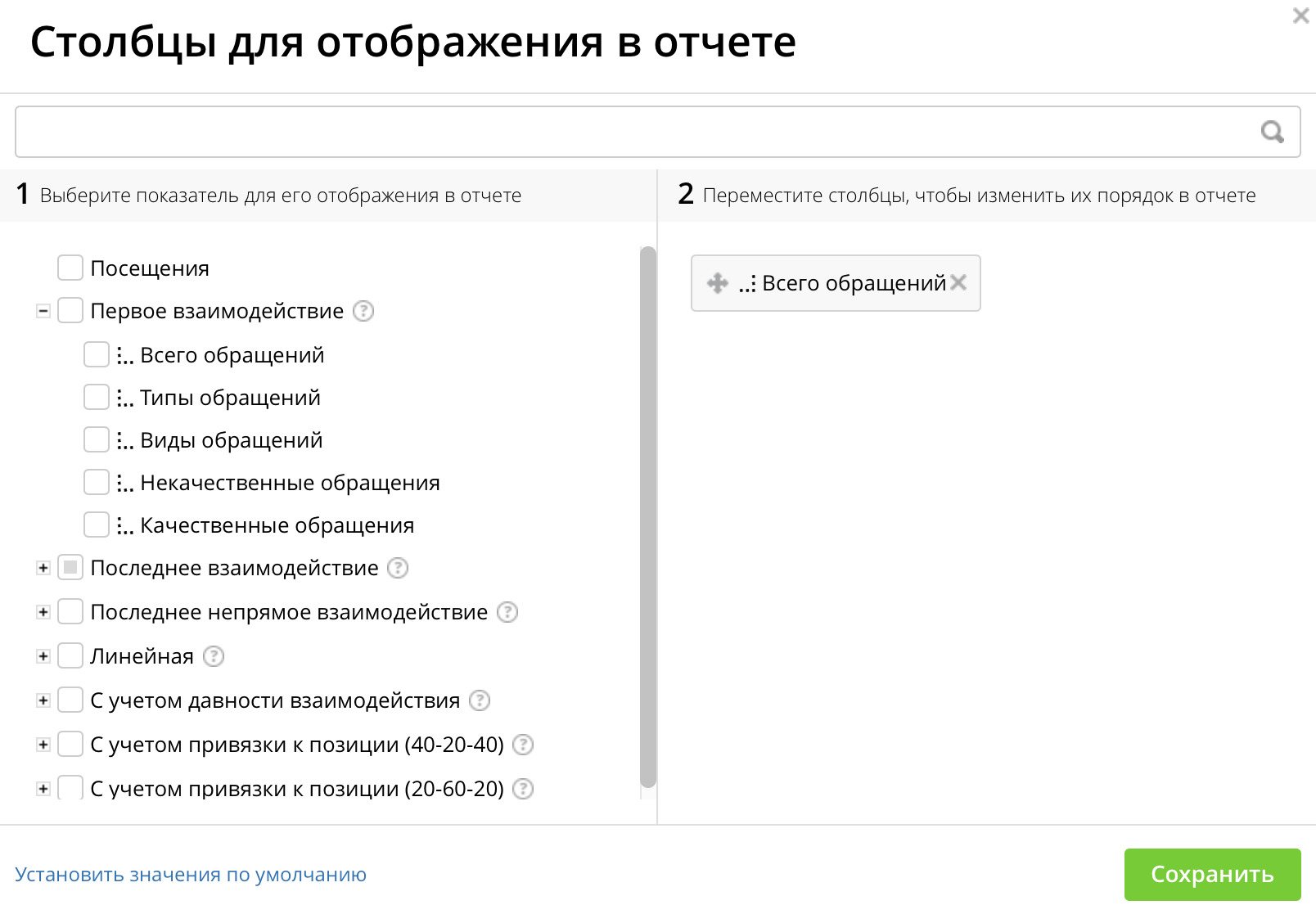
Task: Click the drag handle on Всего обращений chip
Action: 718,283
